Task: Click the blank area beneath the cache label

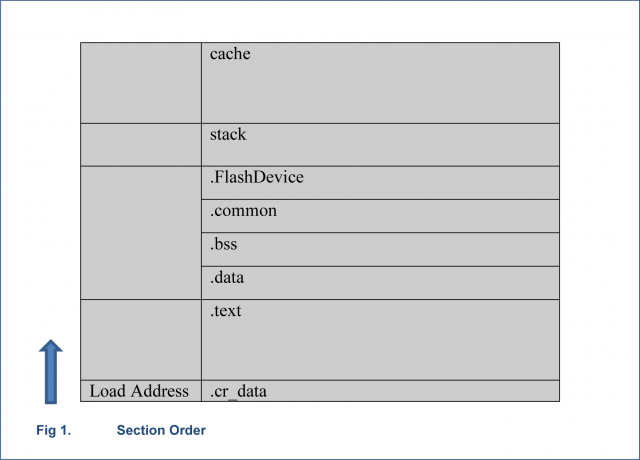Action: click(x=380, y=95)
